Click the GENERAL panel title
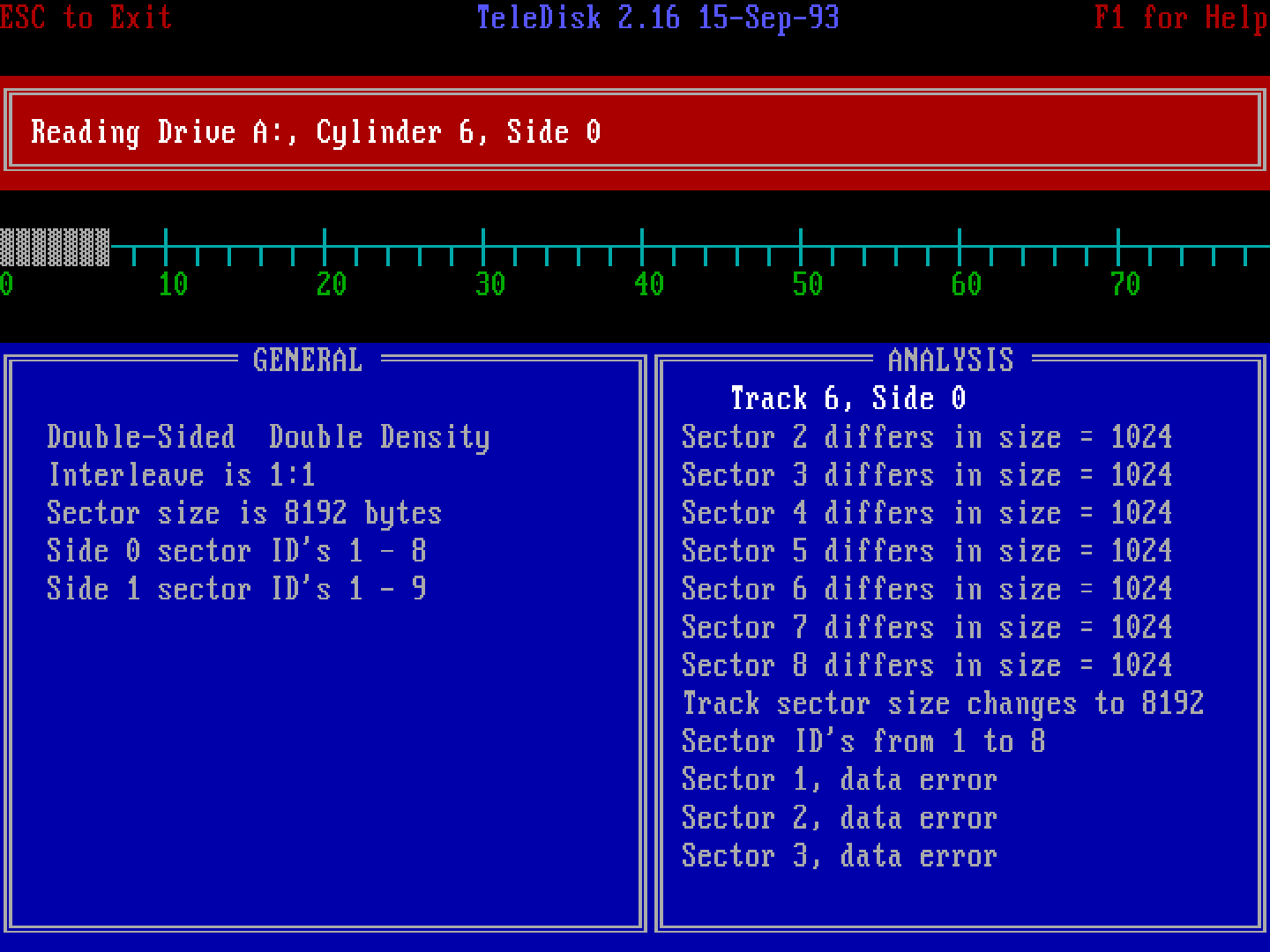The height and width of the screenshot is (952, 1270). pyautogui.click(x=308, y=360)
